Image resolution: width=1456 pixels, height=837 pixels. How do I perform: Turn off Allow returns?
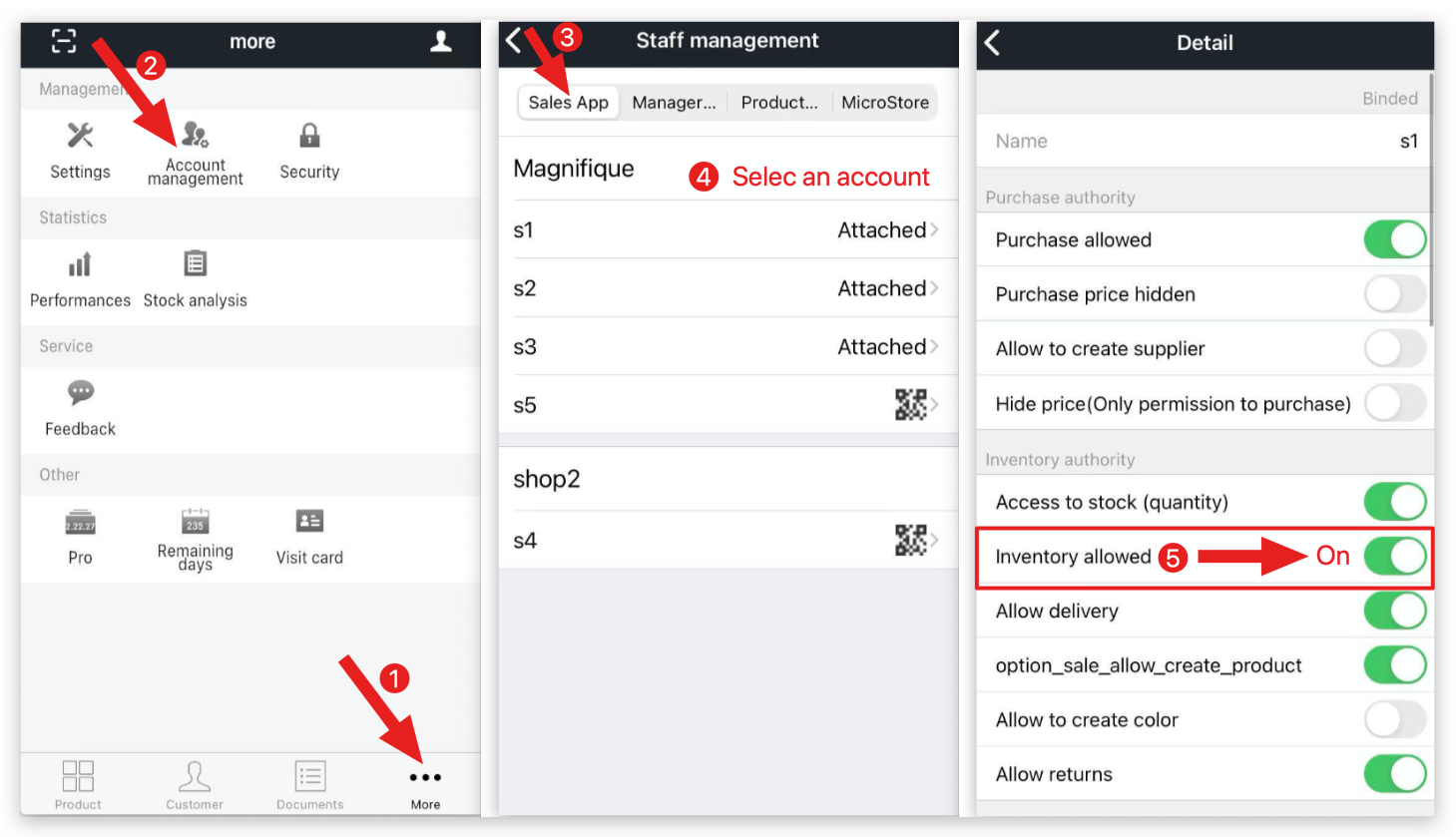click(1394, 774)
